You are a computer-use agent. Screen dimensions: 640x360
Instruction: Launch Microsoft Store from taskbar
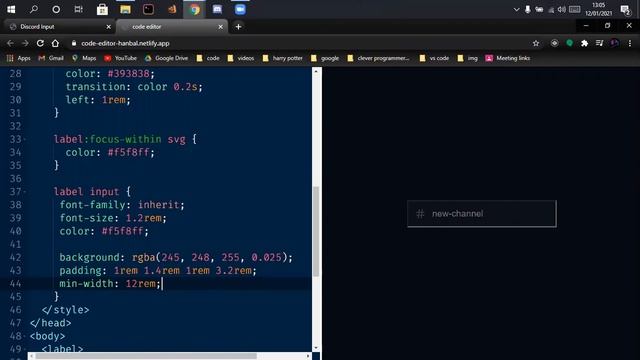tap(102, 9)
